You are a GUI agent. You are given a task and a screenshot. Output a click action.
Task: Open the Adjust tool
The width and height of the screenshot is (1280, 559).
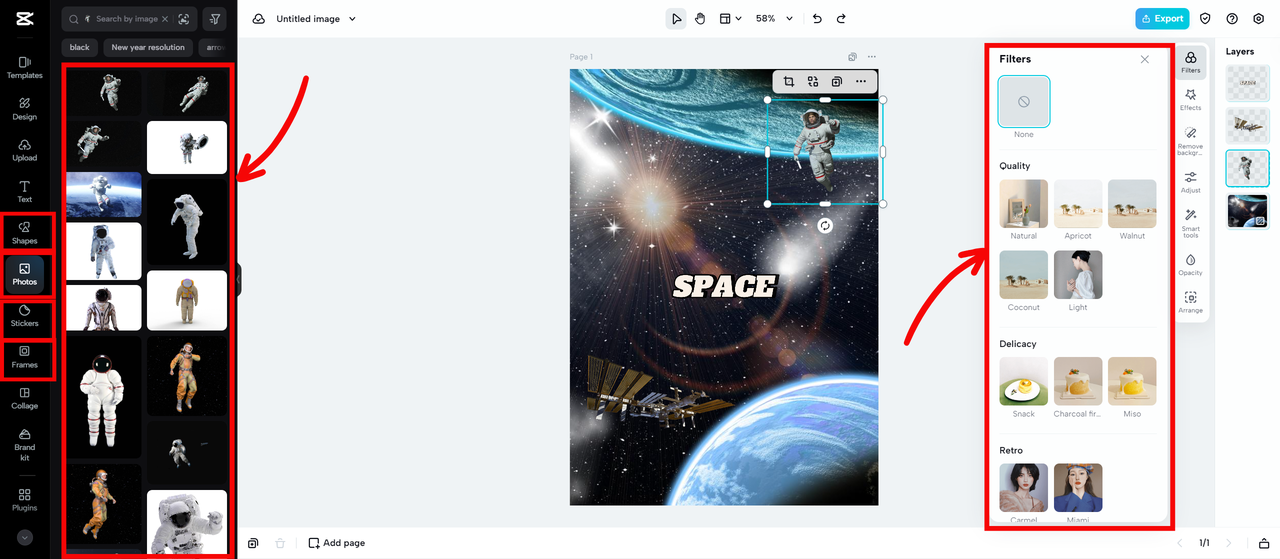point(1190,182)
